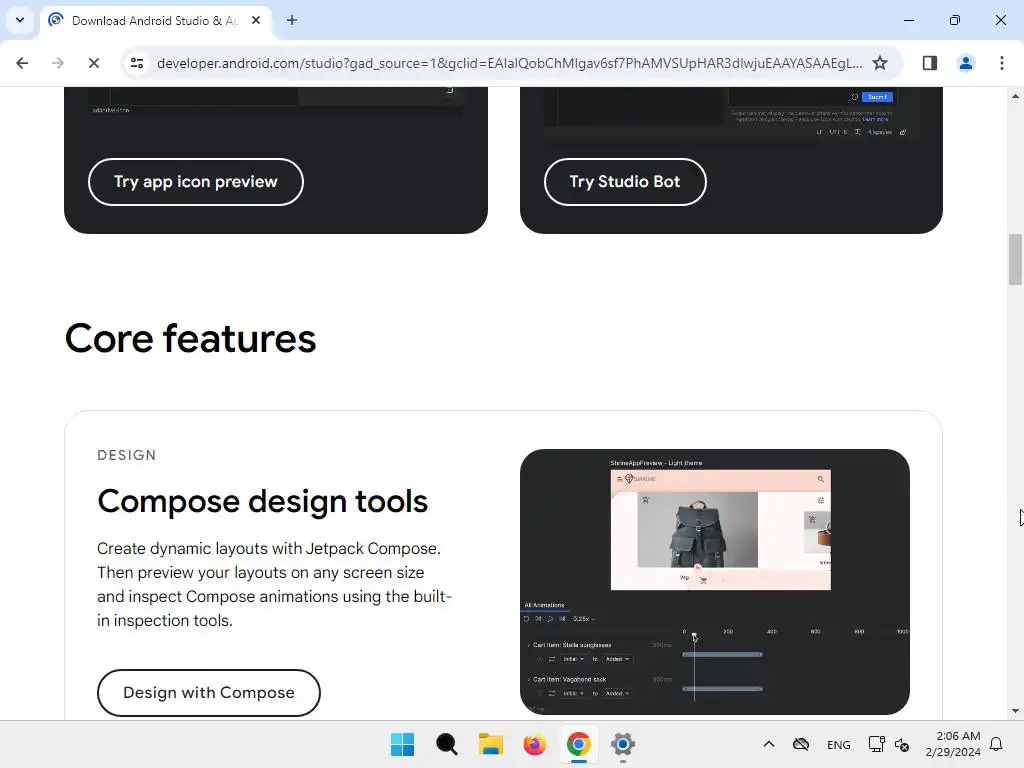Open the Windows Start menu
Viewport: 1024px width, 768px height.
pos(402,744)
